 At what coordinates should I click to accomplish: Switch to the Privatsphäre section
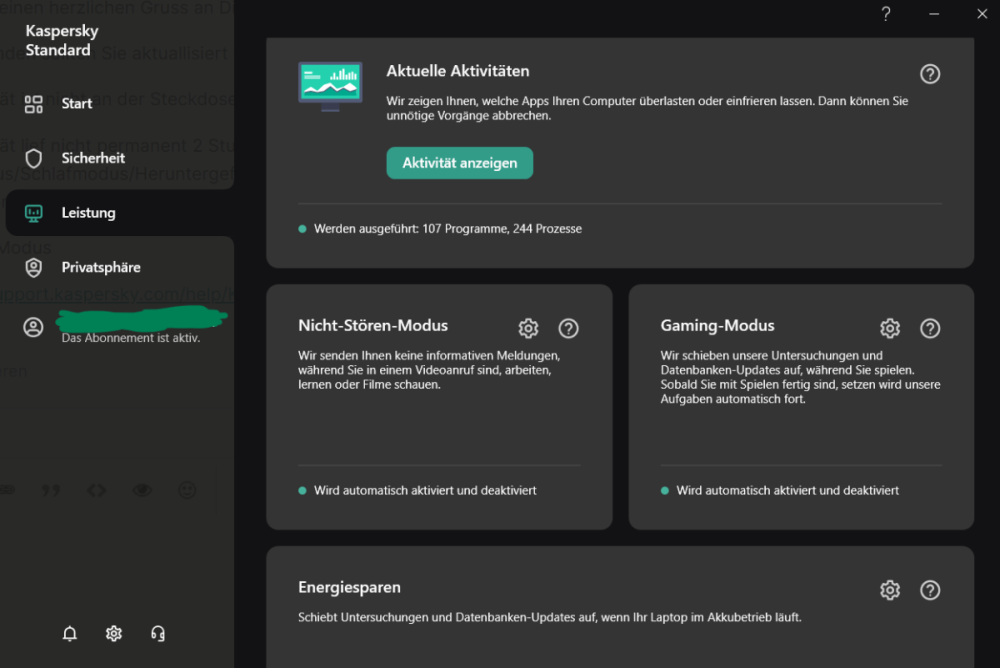[100, 267]
